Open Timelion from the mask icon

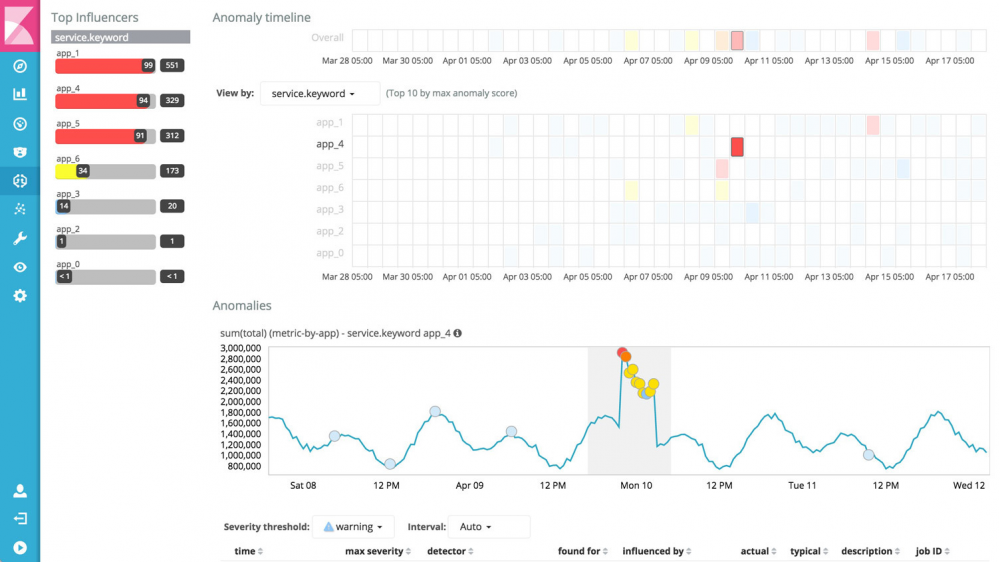point(20,152)
